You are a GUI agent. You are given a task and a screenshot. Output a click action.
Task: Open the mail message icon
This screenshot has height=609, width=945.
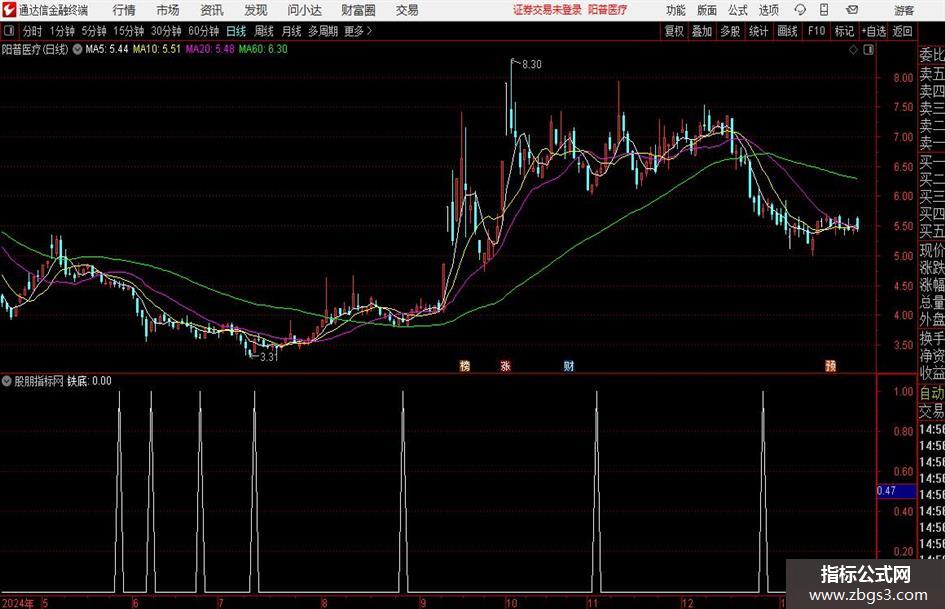tap(852, 10)
